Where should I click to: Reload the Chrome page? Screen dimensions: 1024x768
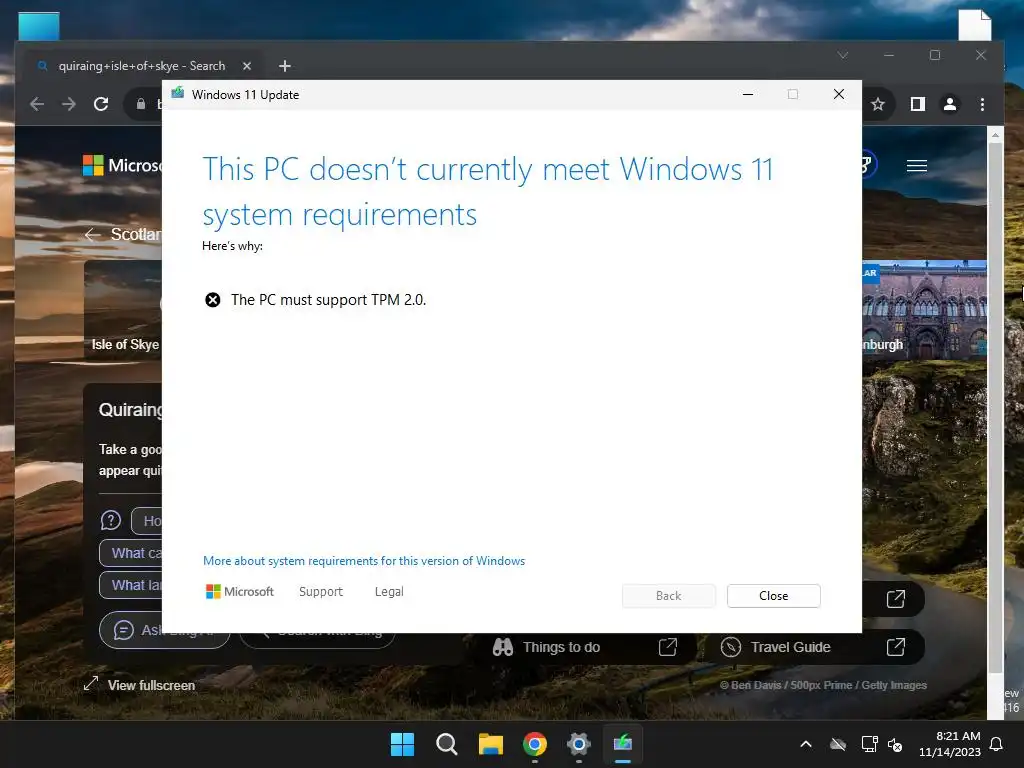[x=101, y=104]
